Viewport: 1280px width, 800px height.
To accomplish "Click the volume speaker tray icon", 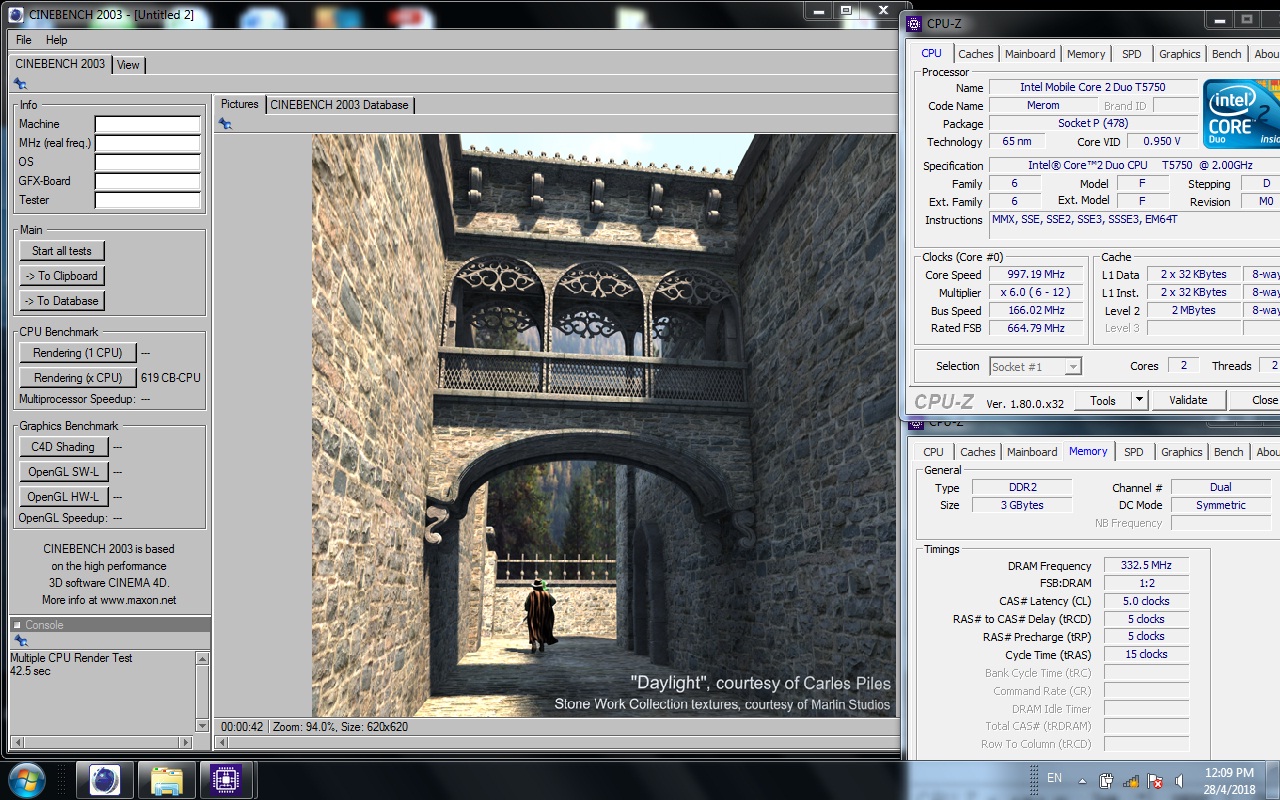I will 1180,780.
